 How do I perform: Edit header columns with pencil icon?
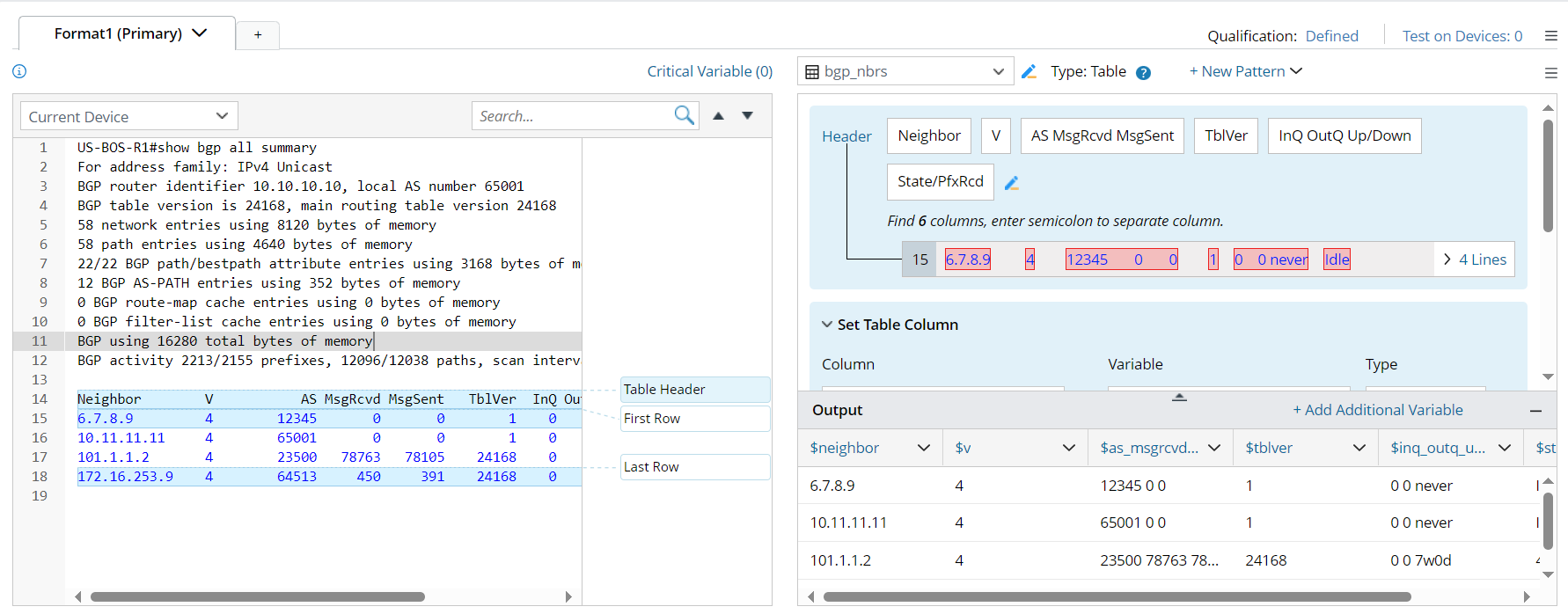click(x=1012, y=183)
